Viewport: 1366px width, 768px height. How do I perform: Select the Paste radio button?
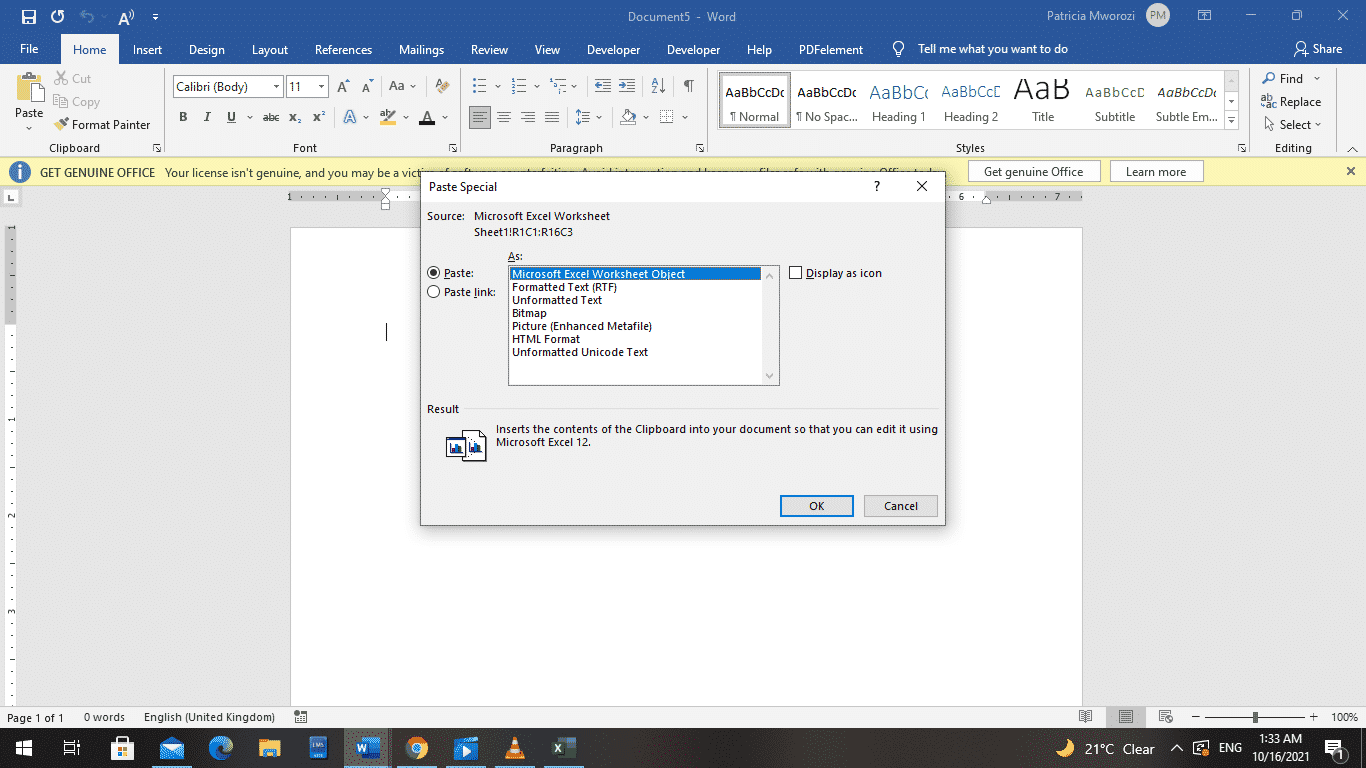click(434, 272)
